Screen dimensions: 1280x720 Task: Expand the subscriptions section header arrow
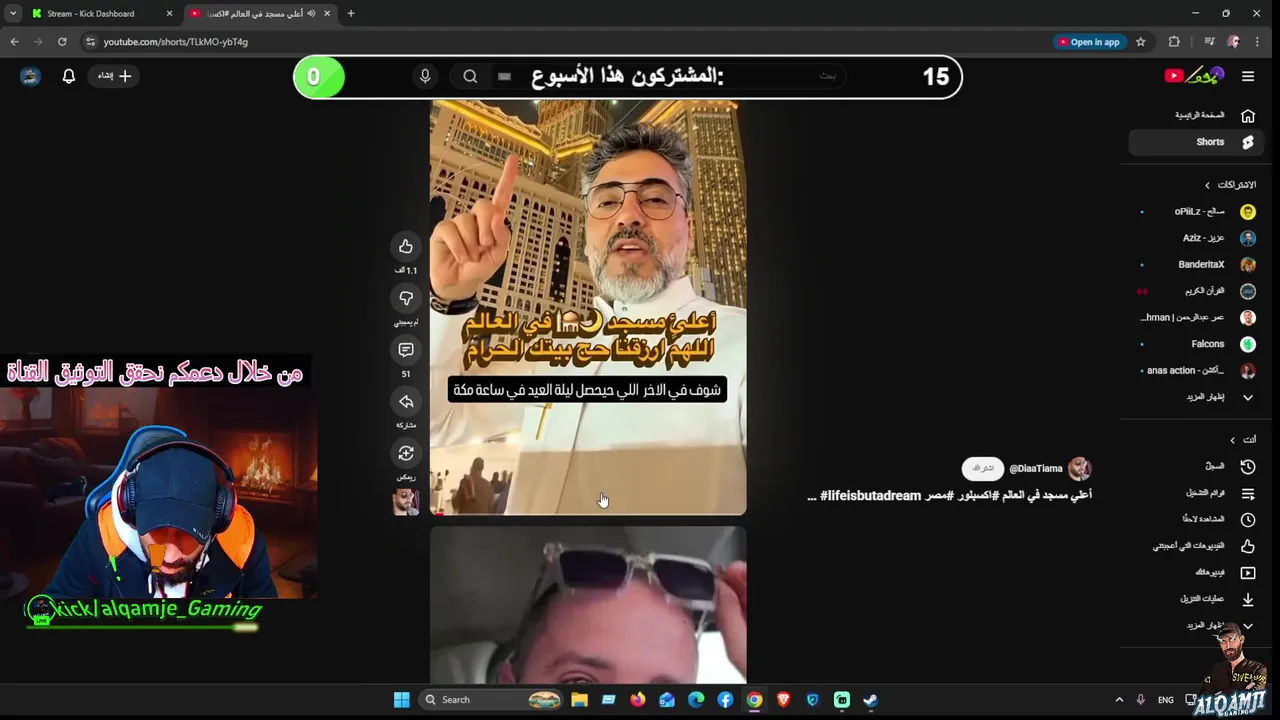[1207, 185]
